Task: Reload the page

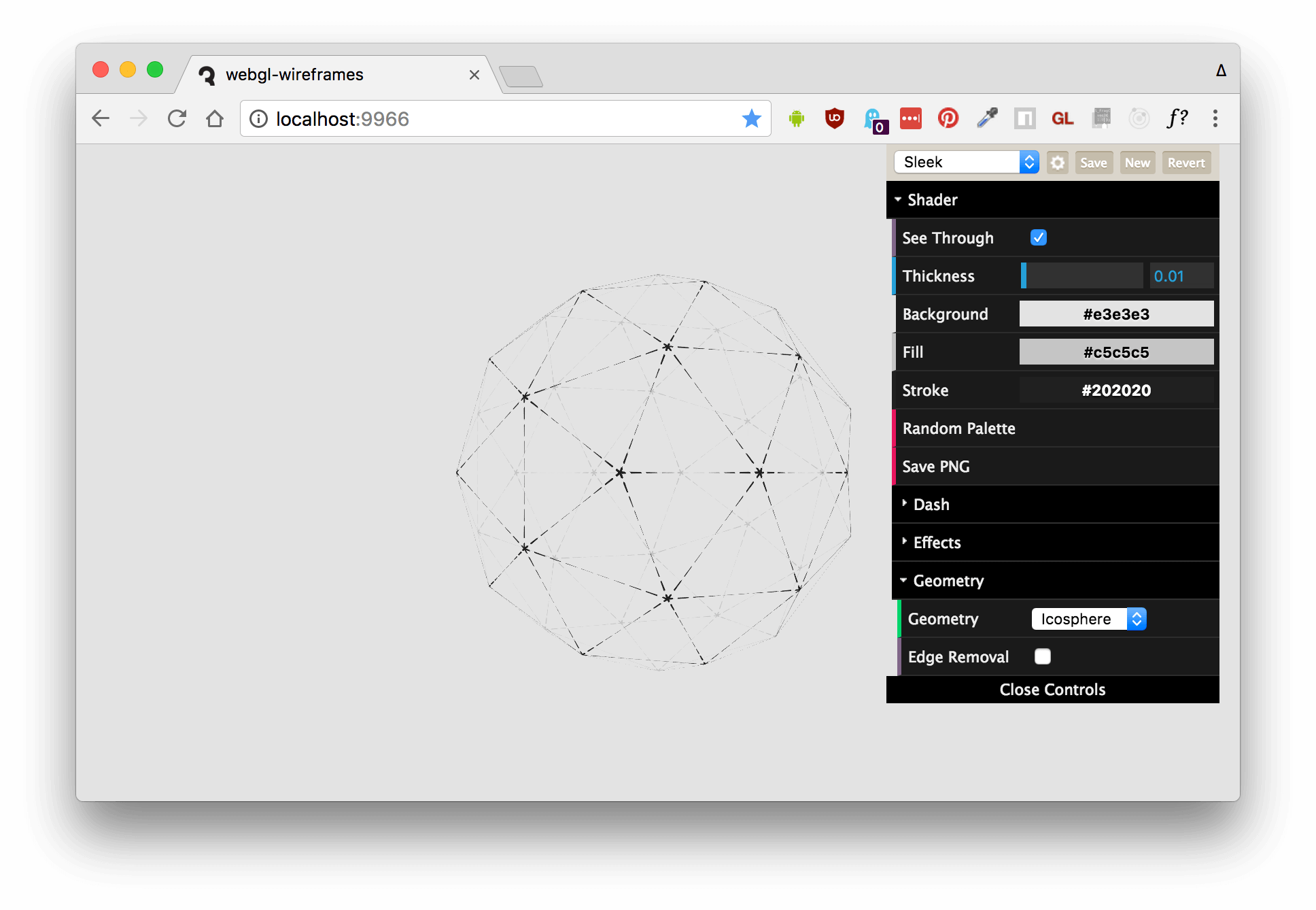Action: click(x=177, y=119)
